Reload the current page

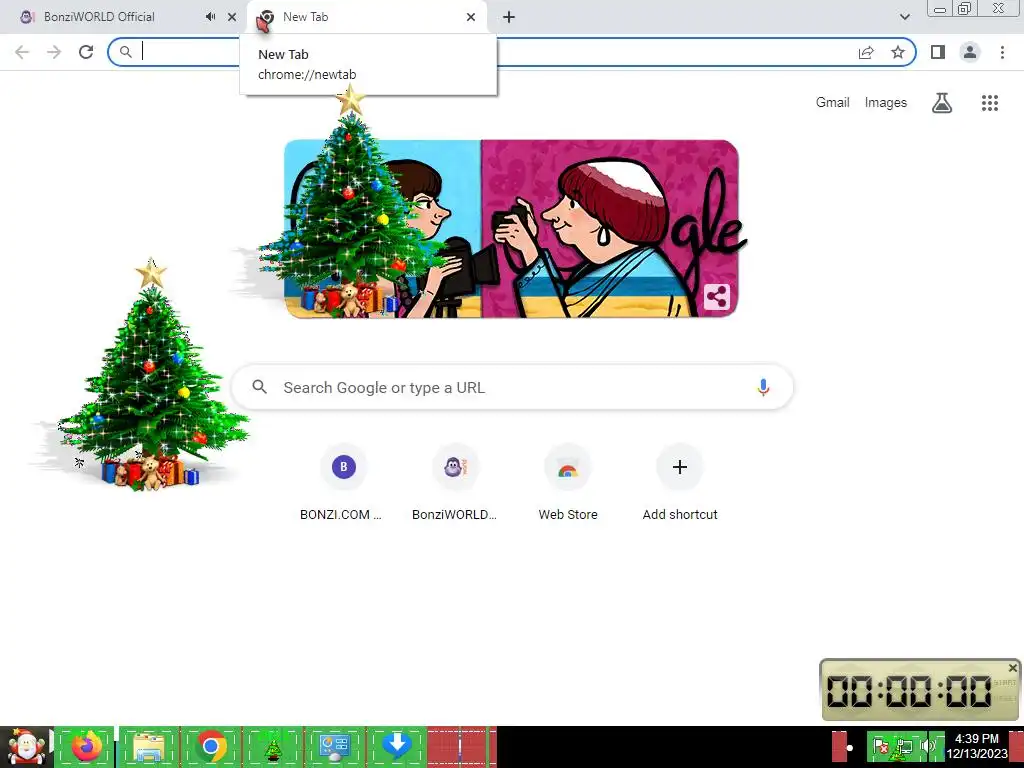pyautogui.click(x=86, y=52)
